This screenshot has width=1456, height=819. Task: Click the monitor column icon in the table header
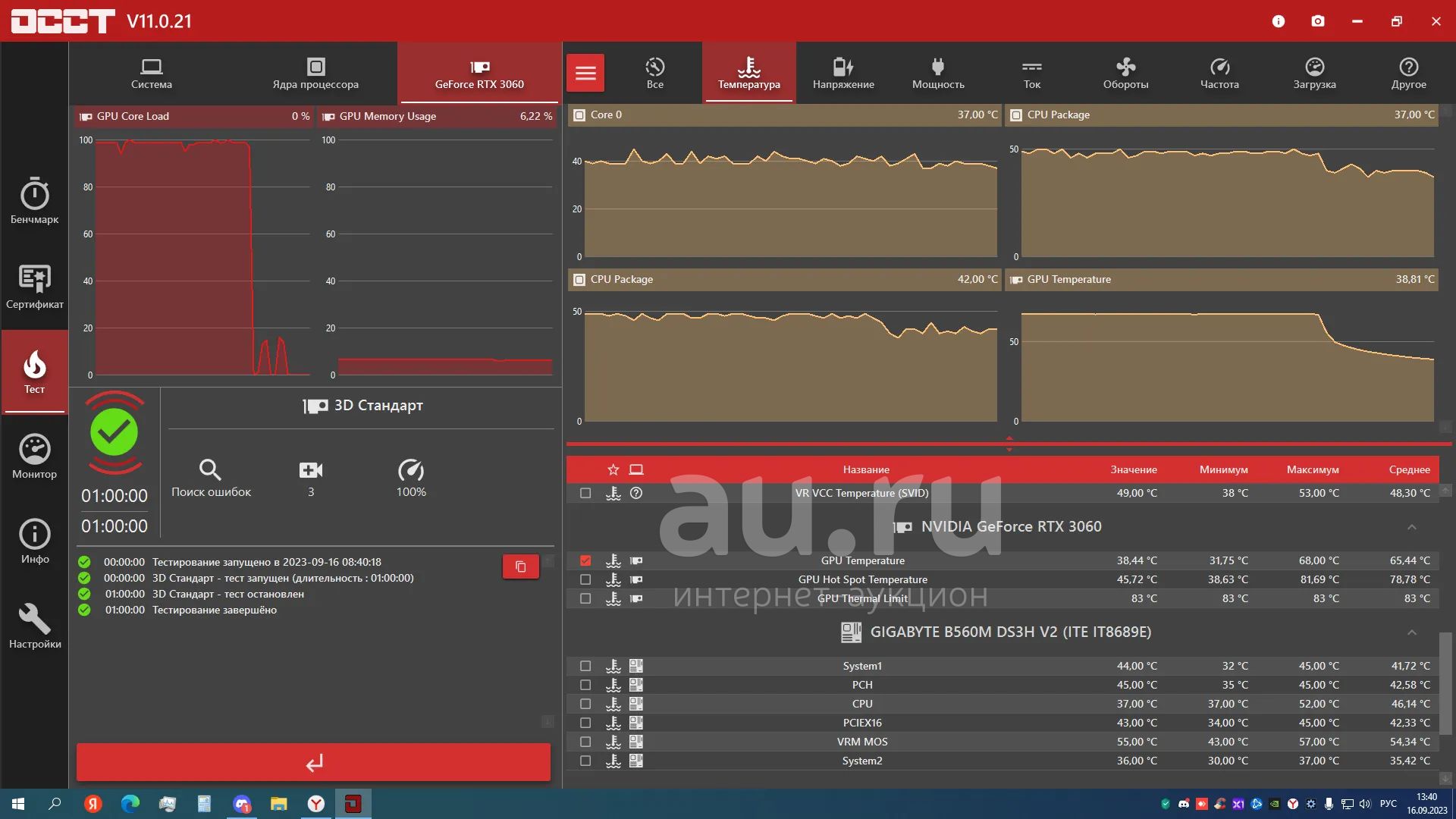636,469
